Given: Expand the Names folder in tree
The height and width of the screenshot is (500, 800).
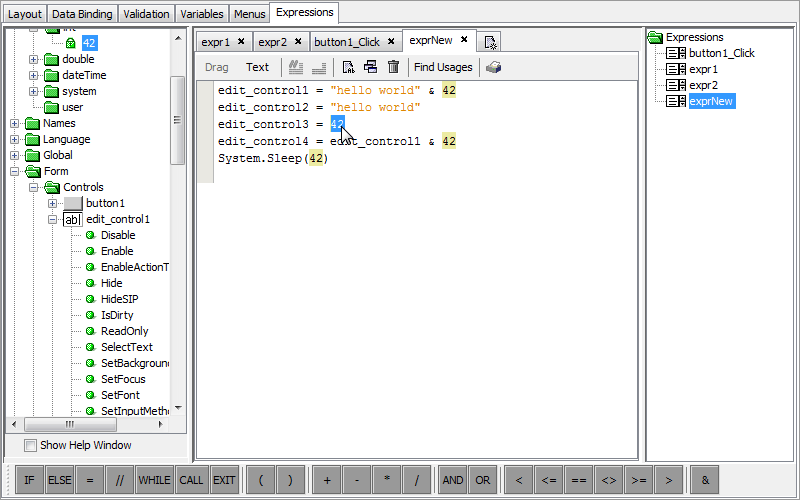Looking at the screenshot, I should (x=15, y=123).
